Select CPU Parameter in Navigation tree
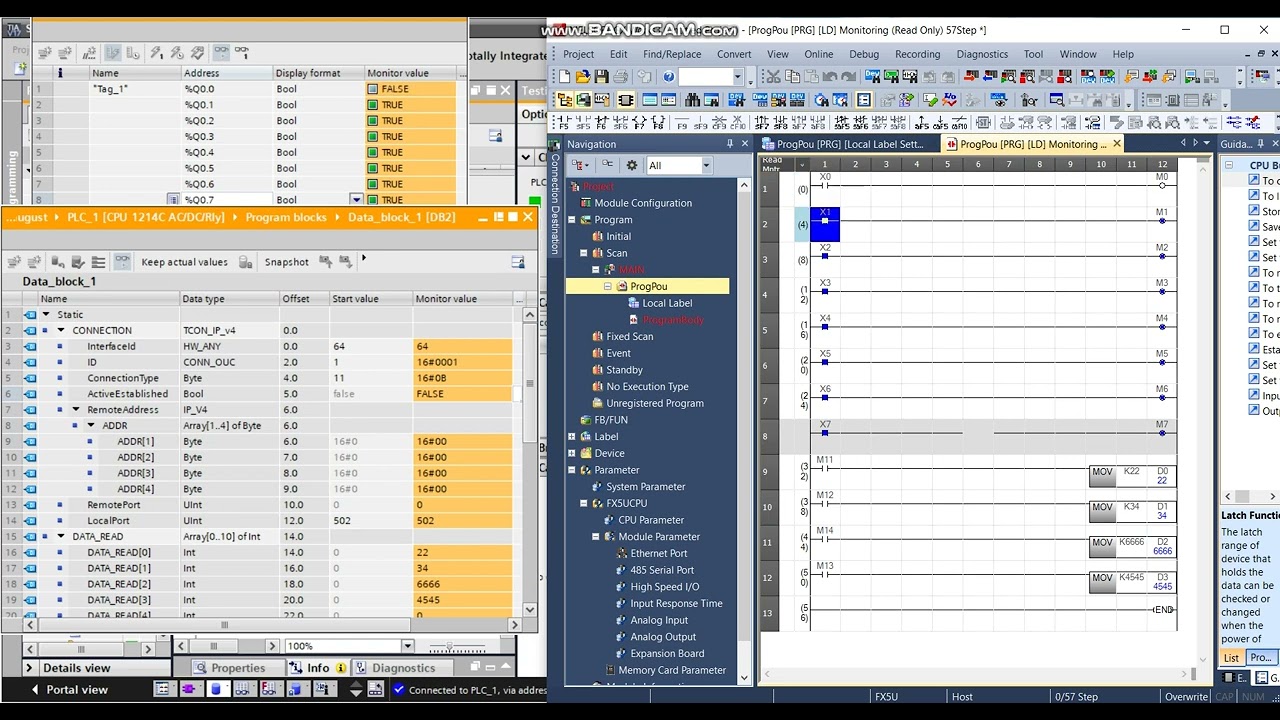Screen dimensions: 1280x720 click(650, 520)
